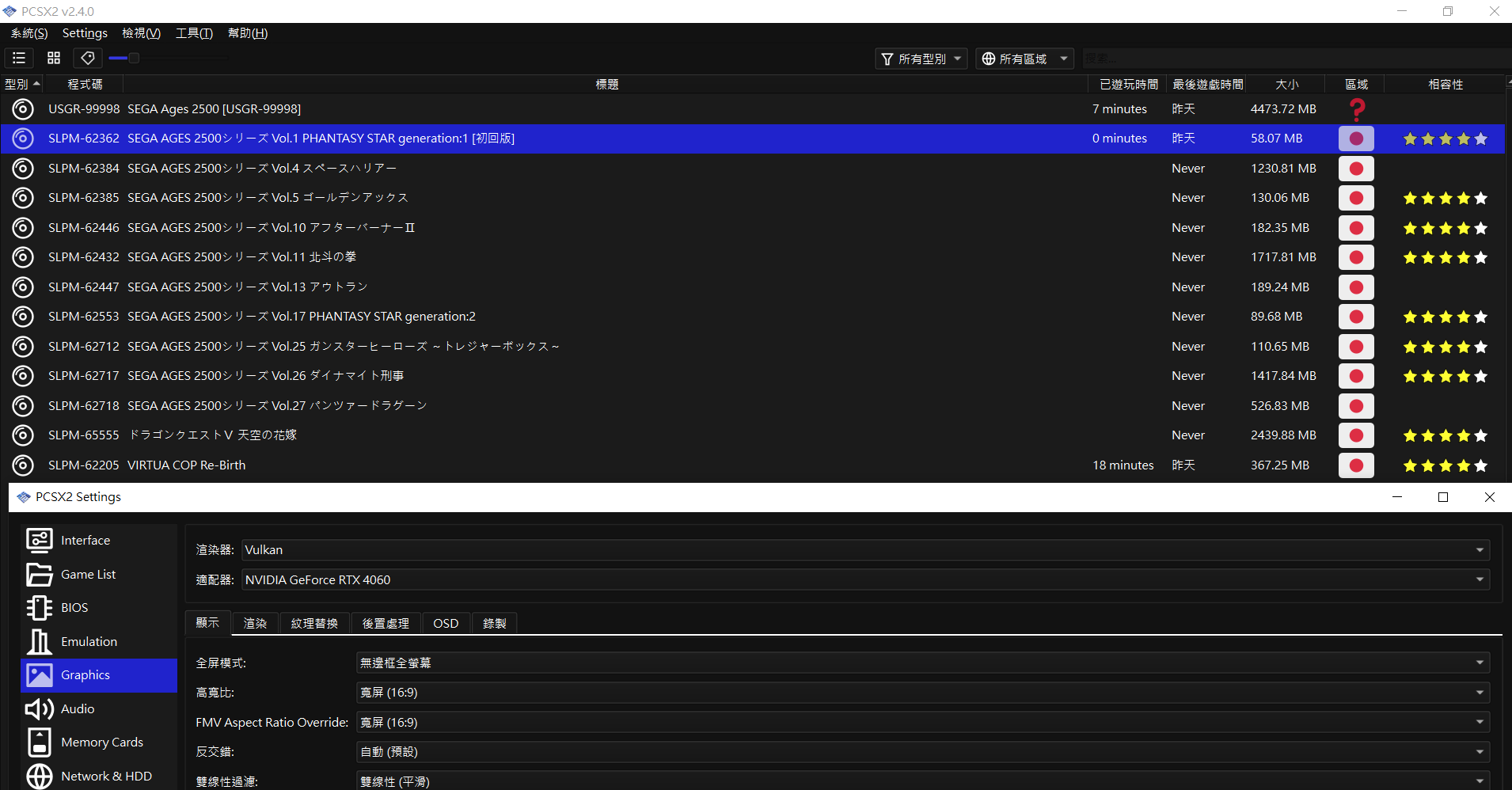Open the Network & HDD settings
1512x790 pixels.
click(x=106, y=776)
